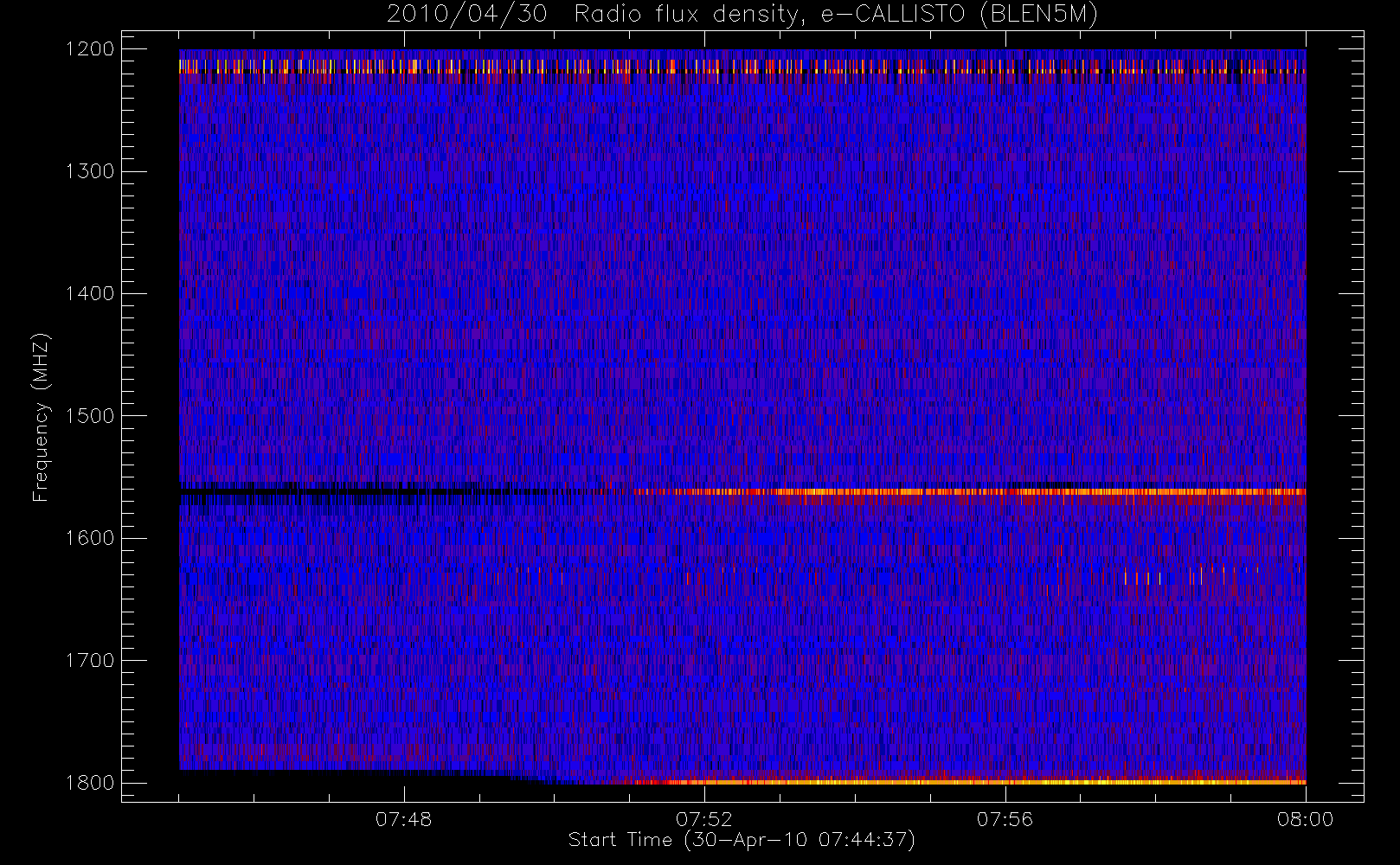Click the 'Start Time (30-Apr-10 07:44:37)' label
1400x865 pixels.
pyautogui.click(x=742, y=840)
